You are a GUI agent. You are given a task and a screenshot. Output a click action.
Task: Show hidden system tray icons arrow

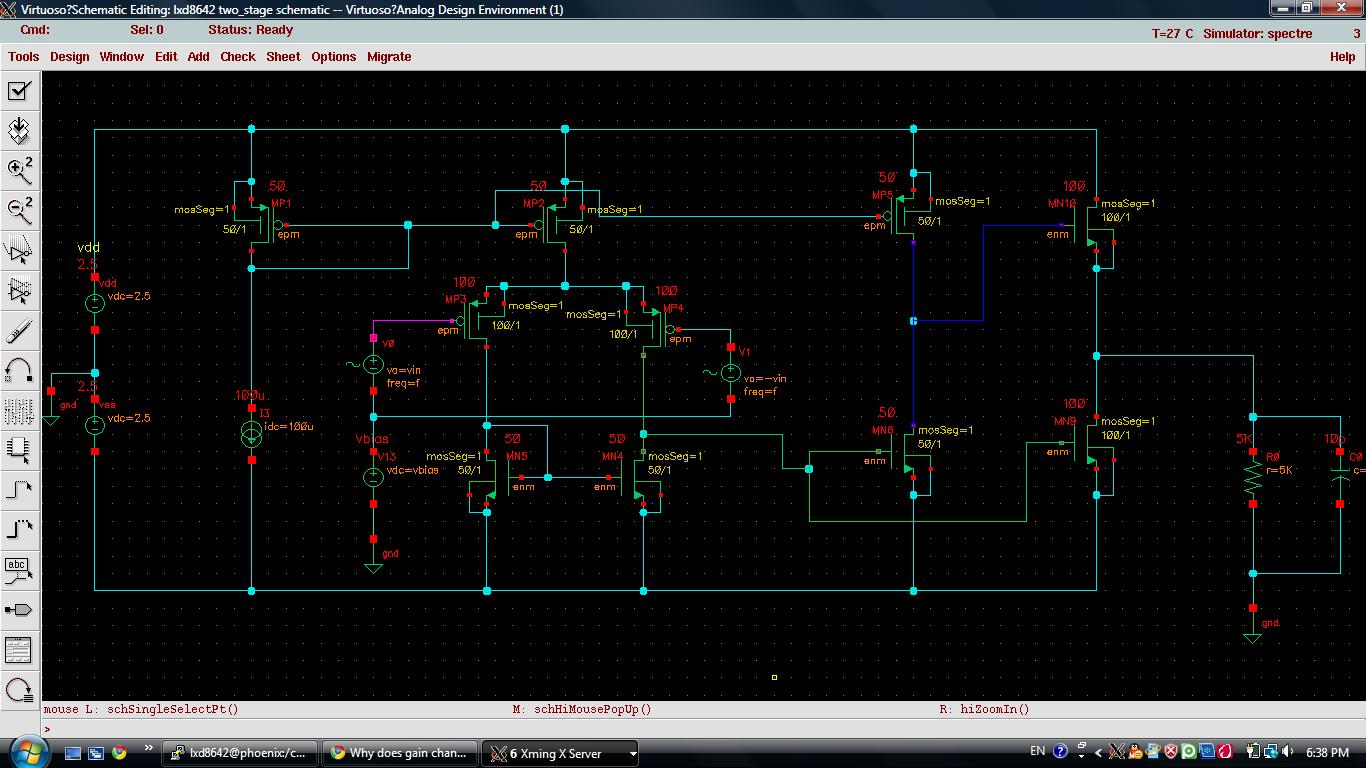pyautogui.click(x=1098, y=752)
